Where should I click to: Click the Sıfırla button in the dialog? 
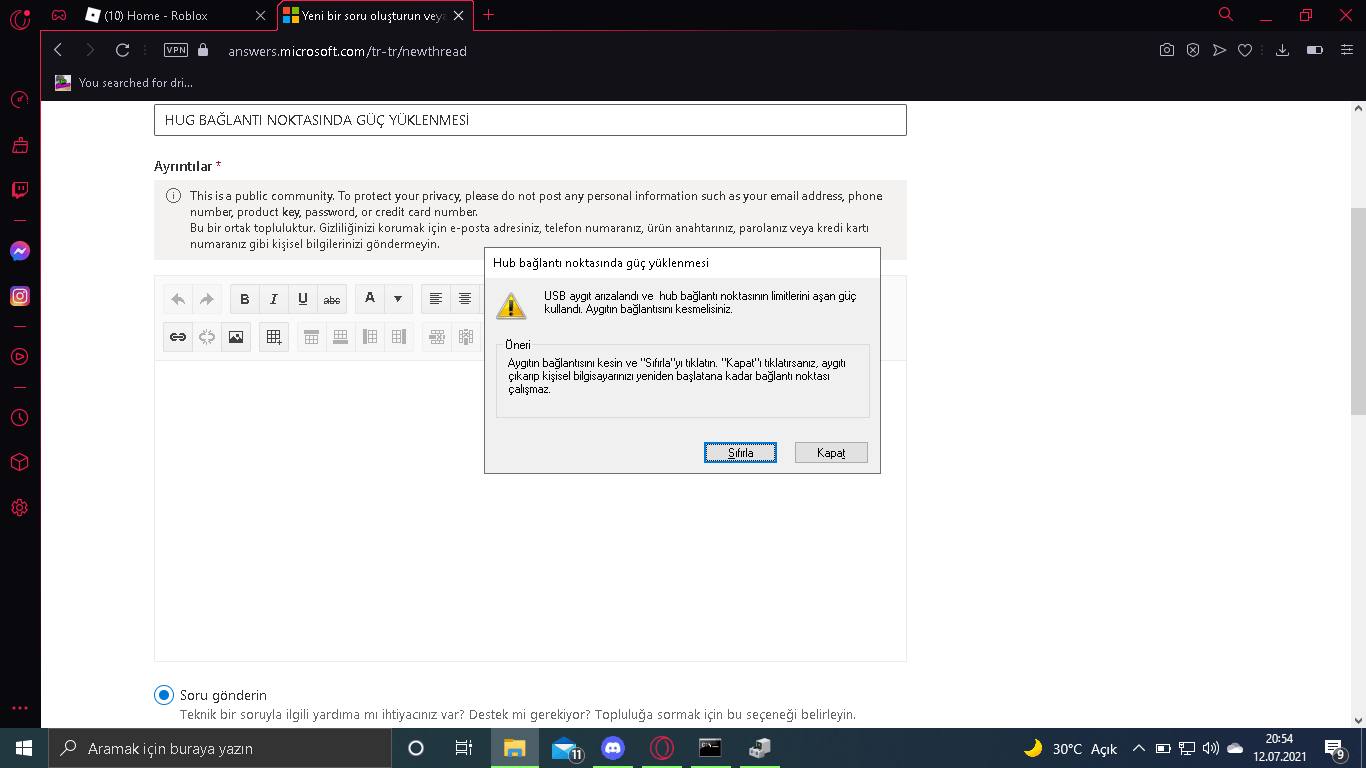tap(740, 453)
